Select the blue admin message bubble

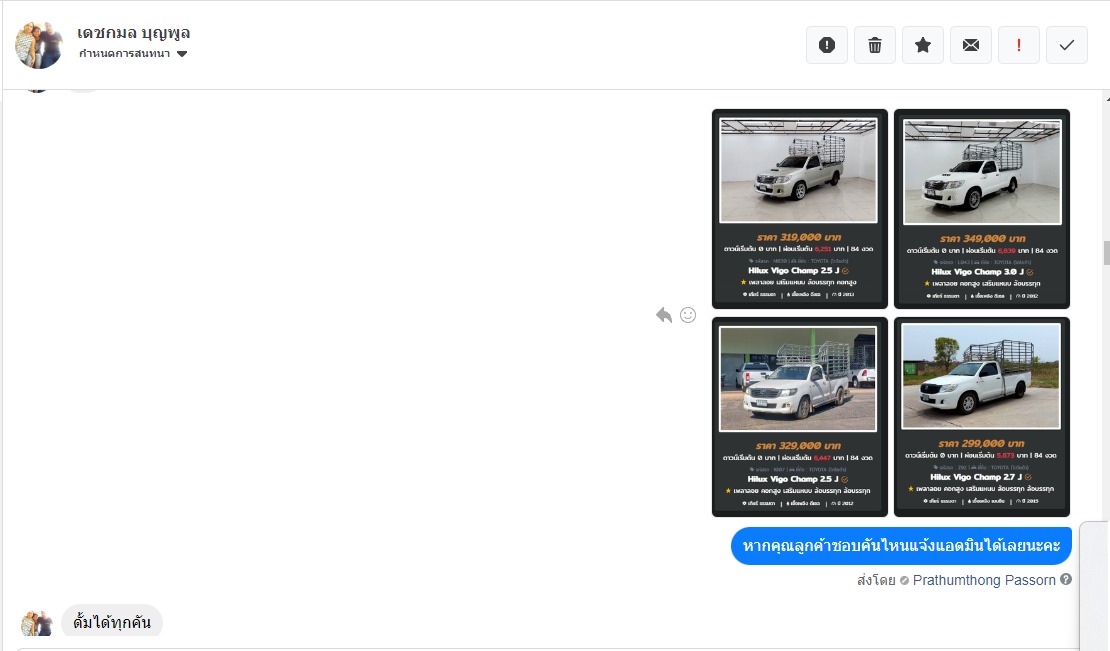(x=901, y=546)
